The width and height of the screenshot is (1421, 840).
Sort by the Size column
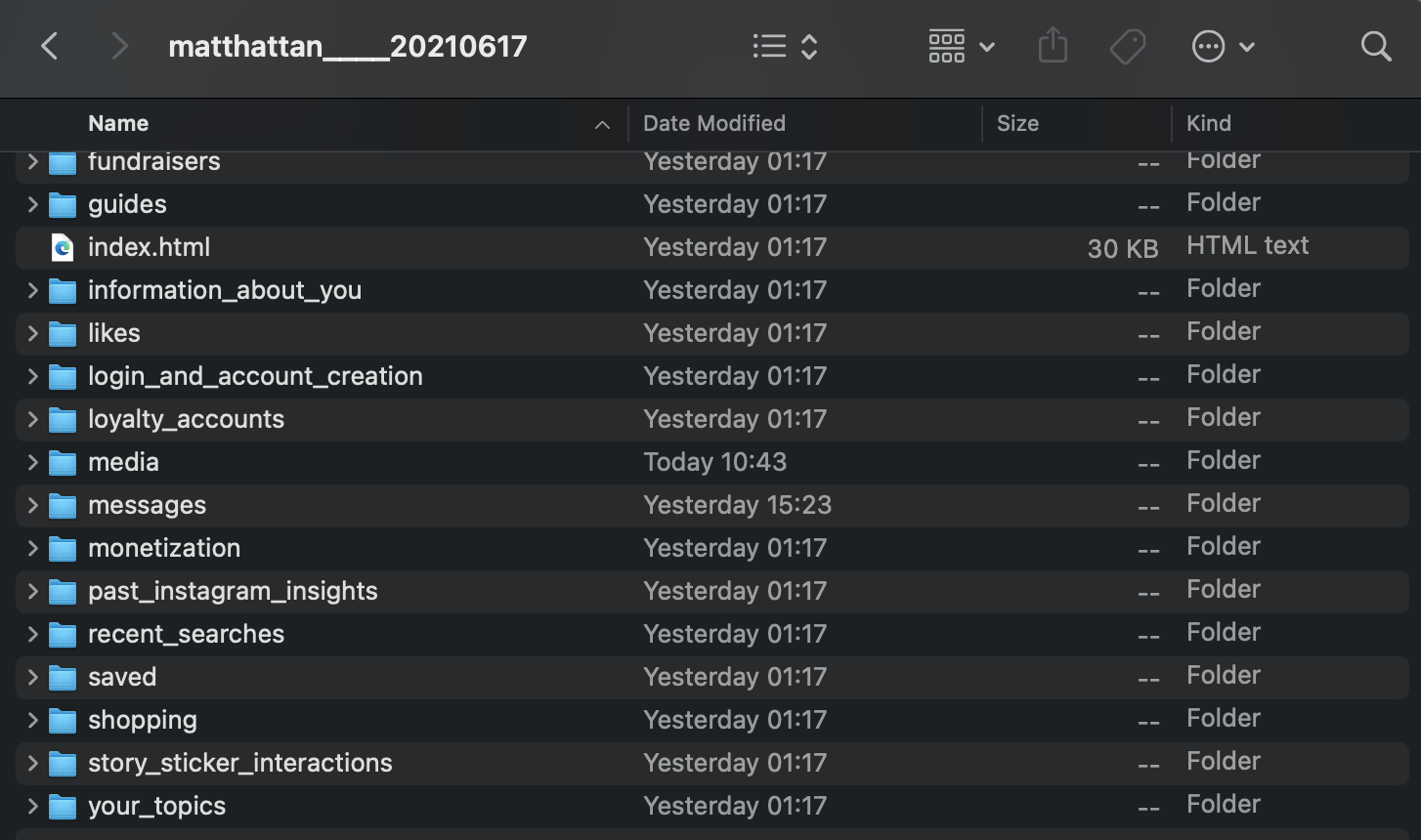click(x=1017, y=123)
